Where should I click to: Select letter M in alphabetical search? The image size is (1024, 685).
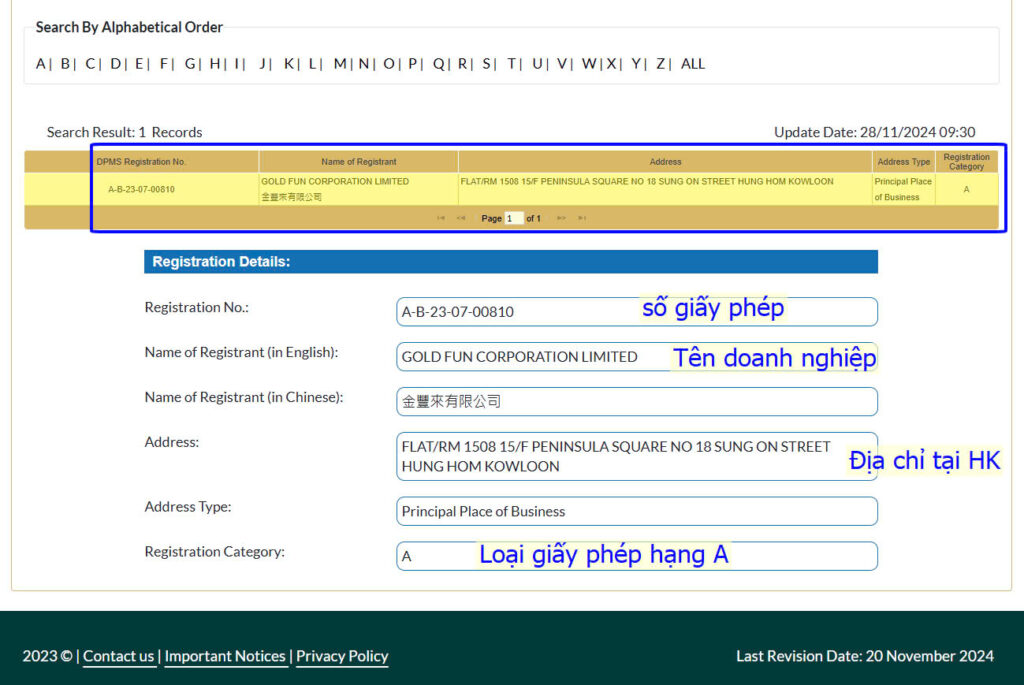340,64
